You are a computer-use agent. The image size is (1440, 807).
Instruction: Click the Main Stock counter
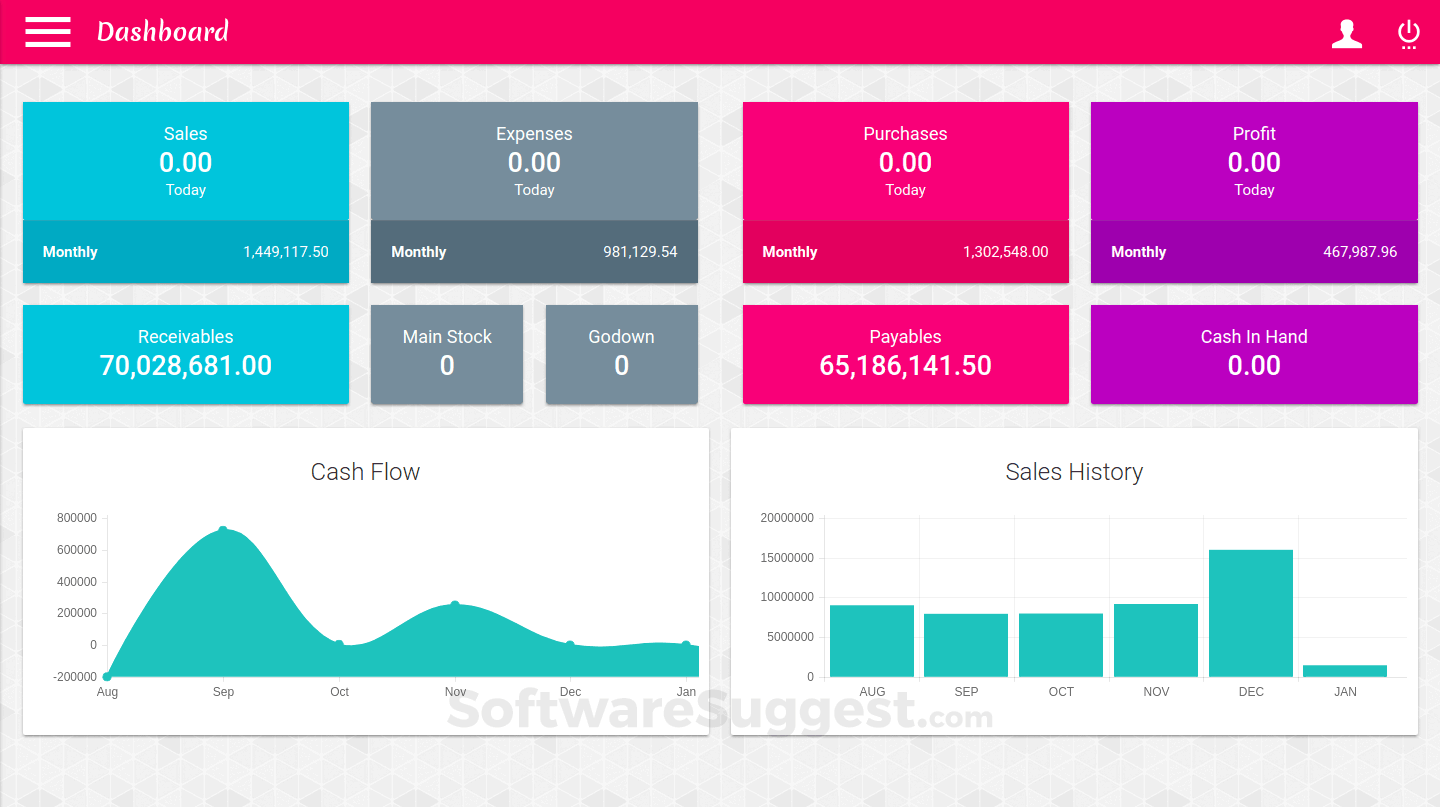point(446,353)
